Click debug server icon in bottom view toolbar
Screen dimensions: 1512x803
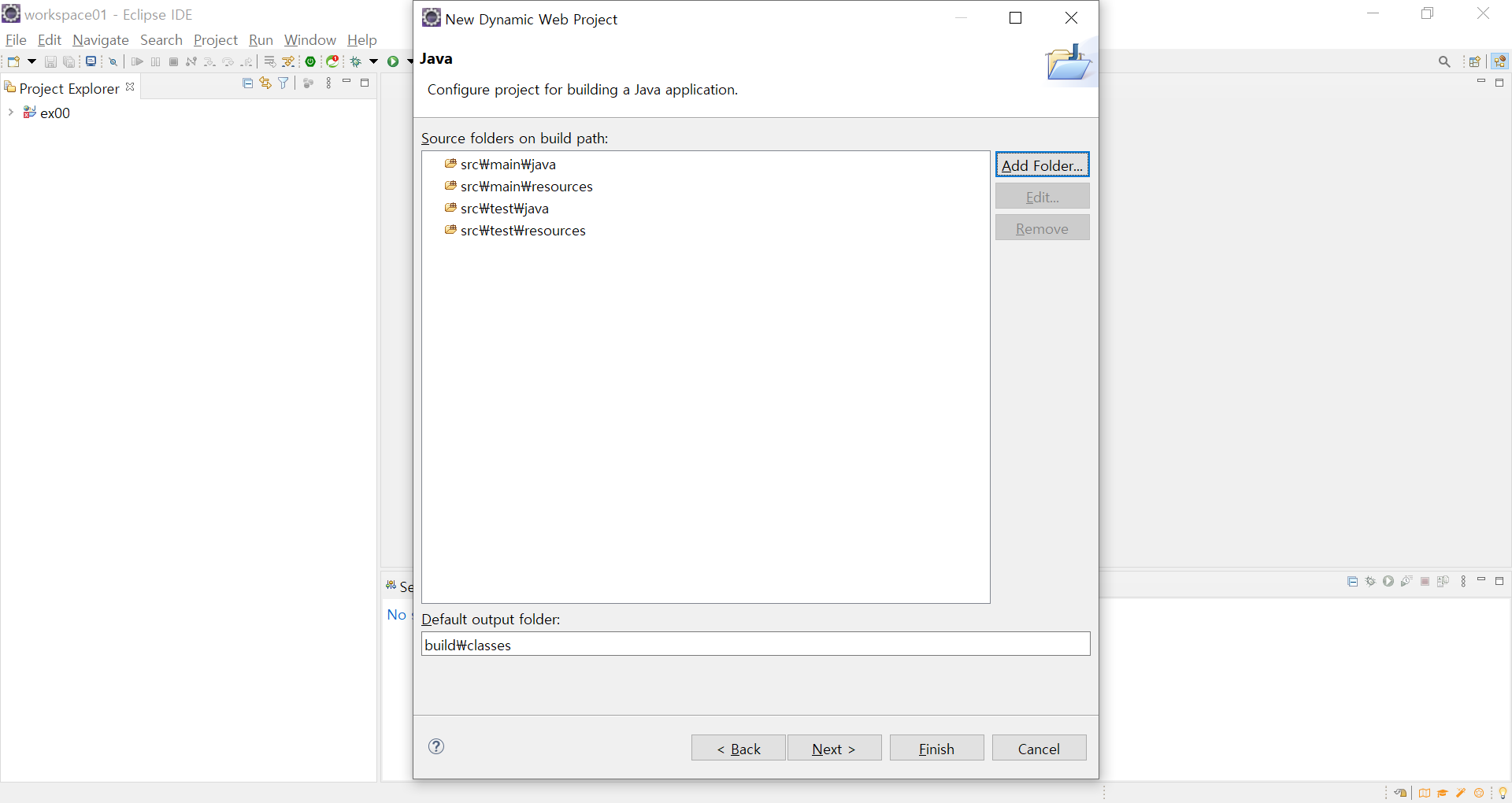click(x=1370, y=582)
